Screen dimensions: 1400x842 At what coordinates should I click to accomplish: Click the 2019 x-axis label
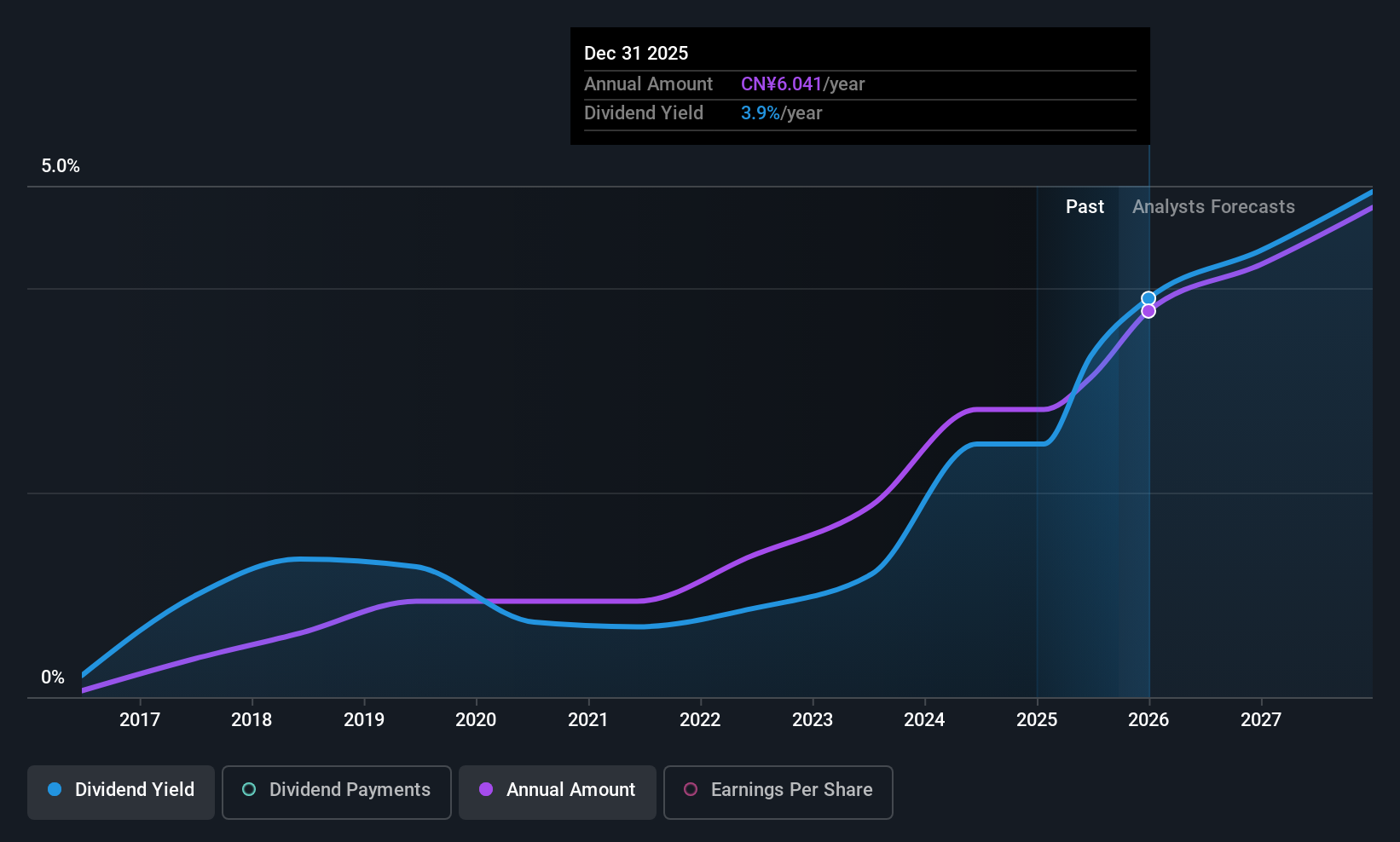click(x=364, y=720)
